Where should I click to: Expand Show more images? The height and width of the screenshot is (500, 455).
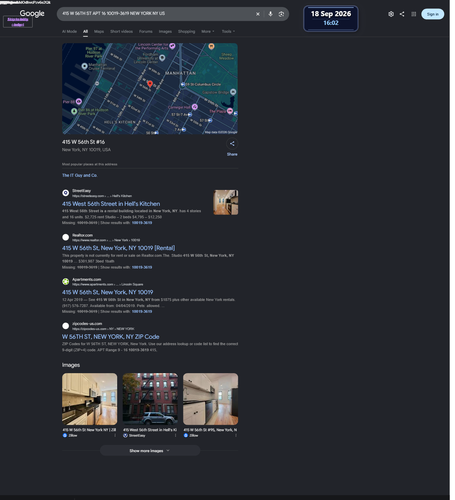click(x=150, y=451)
